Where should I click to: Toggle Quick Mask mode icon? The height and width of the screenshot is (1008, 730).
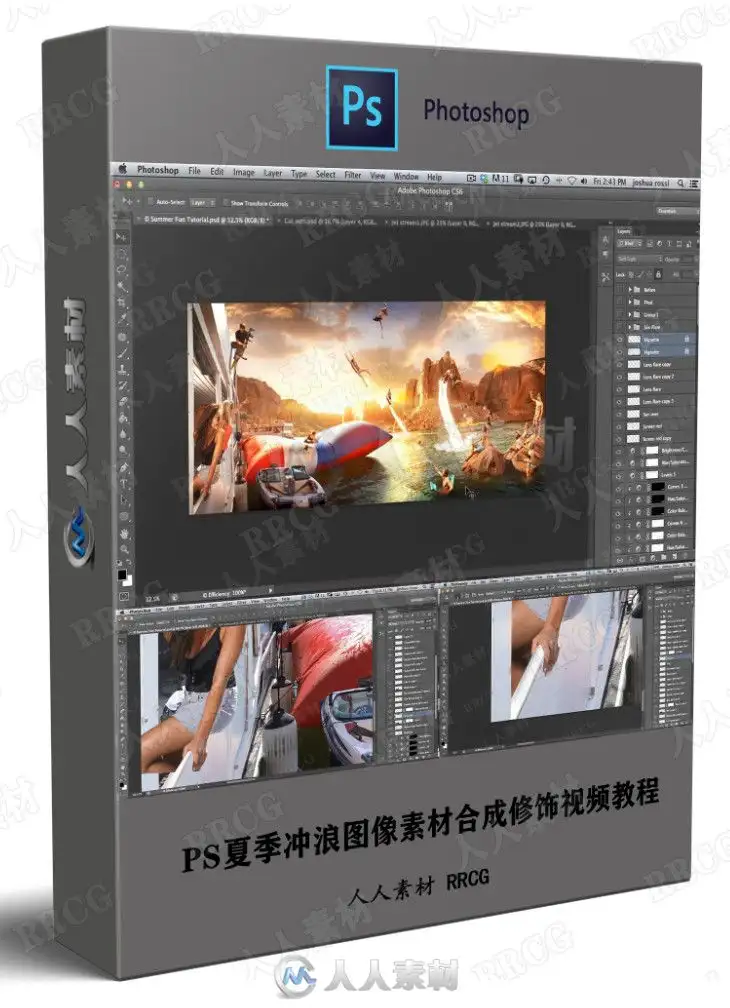123,596
